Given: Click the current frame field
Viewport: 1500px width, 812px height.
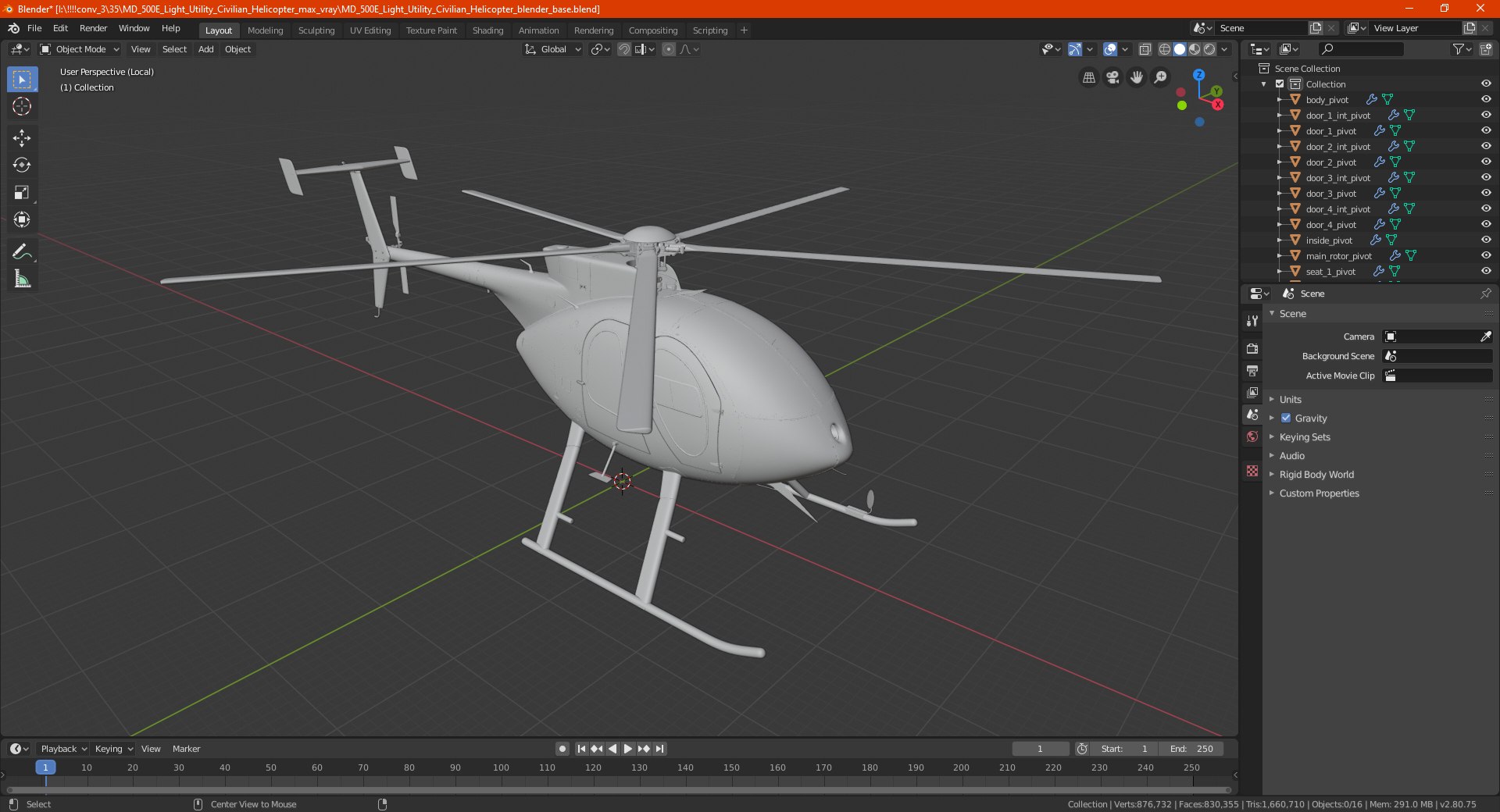Looking at the screenshot, I should tap(1040, 749).
